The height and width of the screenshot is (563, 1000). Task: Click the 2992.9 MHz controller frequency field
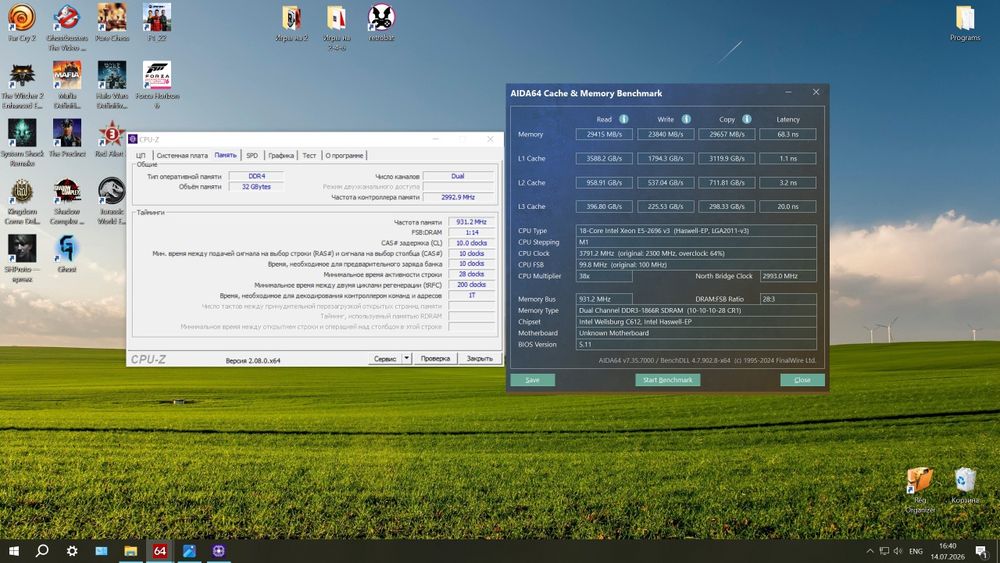coord(458,197)
